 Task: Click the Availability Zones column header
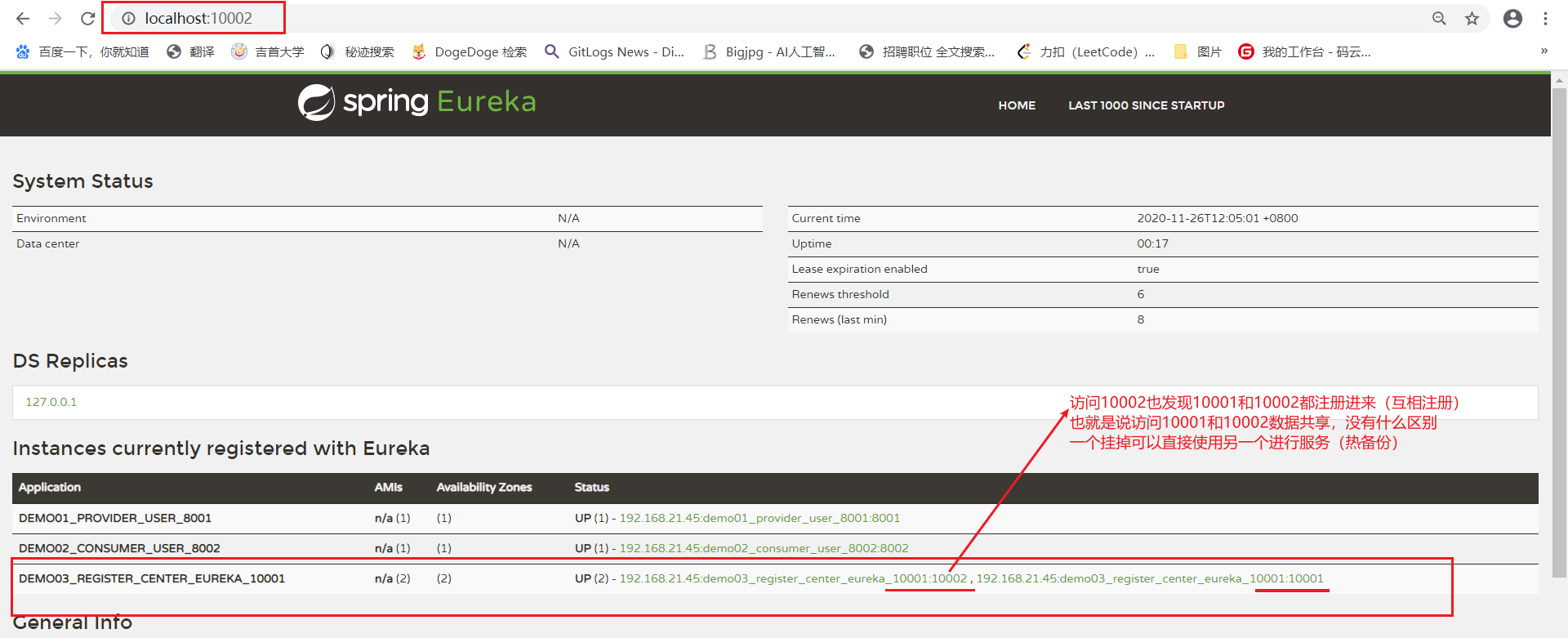tap(484, 487)
